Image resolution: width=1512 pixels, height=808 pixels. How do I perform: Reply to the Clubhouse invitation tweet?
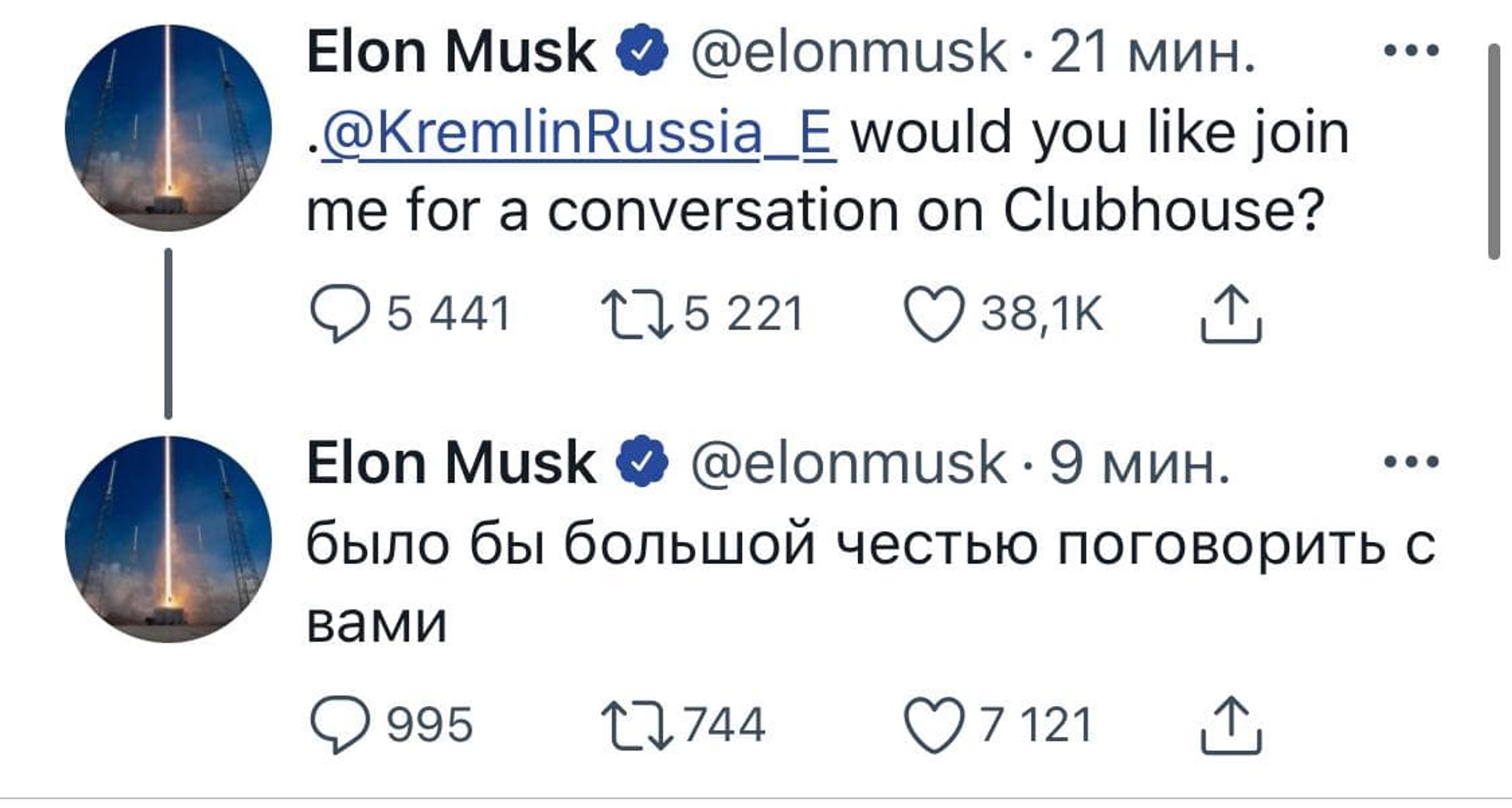pyautogui.click(x=340, y=314)
